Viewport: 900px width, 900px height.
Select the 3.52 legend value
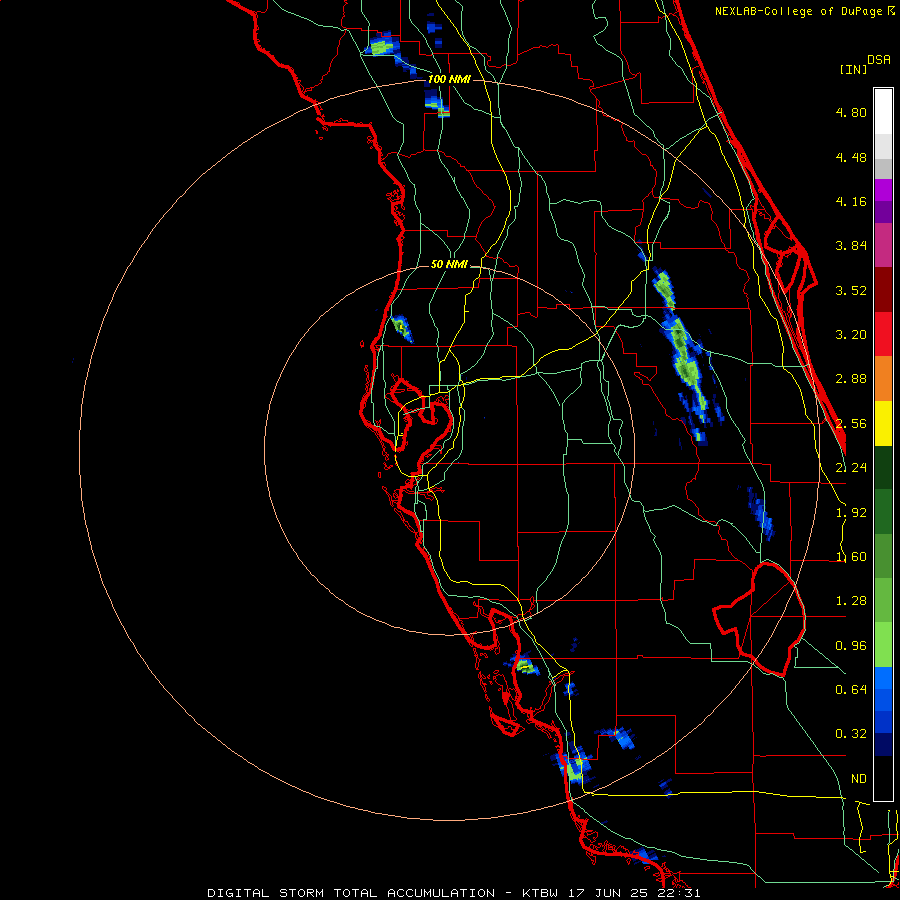pos(851,290)
